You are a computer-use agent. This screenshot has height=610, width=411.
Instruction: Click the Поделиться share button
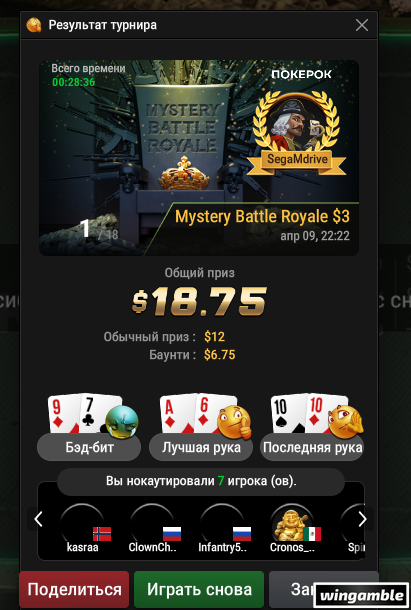pyautogui.click(x=74, y=589)
